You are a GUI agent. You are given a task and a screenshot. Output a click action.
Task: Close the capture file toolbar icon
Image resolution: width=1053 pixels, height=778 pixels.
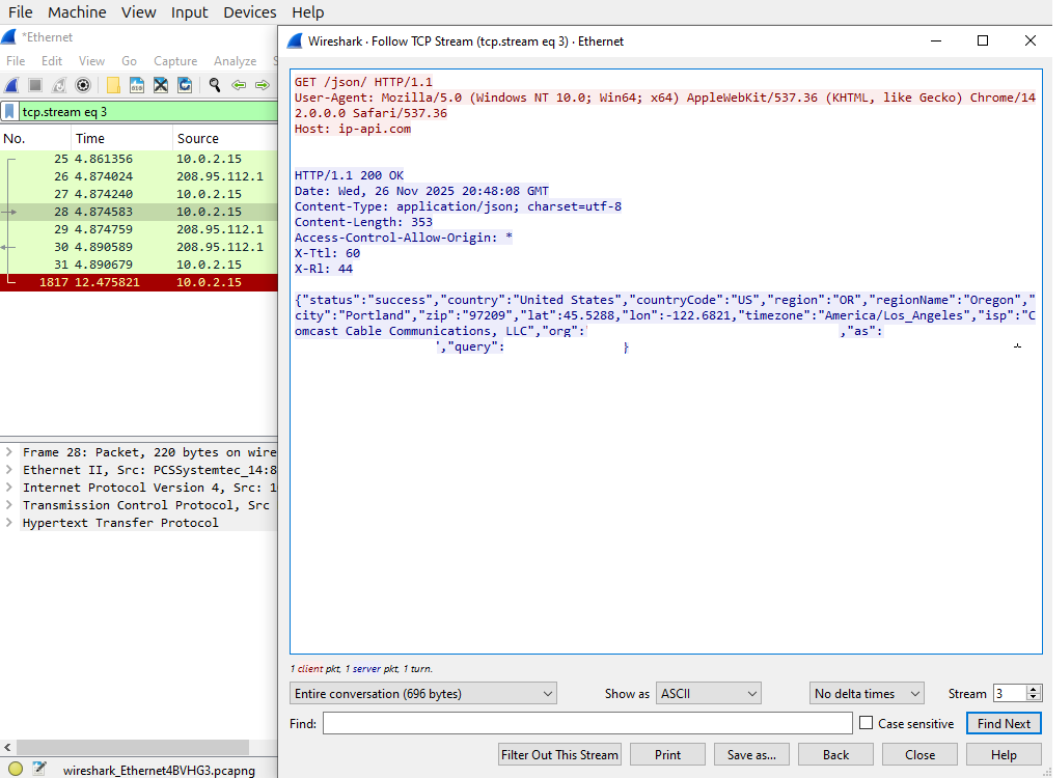tap(160, 85)
